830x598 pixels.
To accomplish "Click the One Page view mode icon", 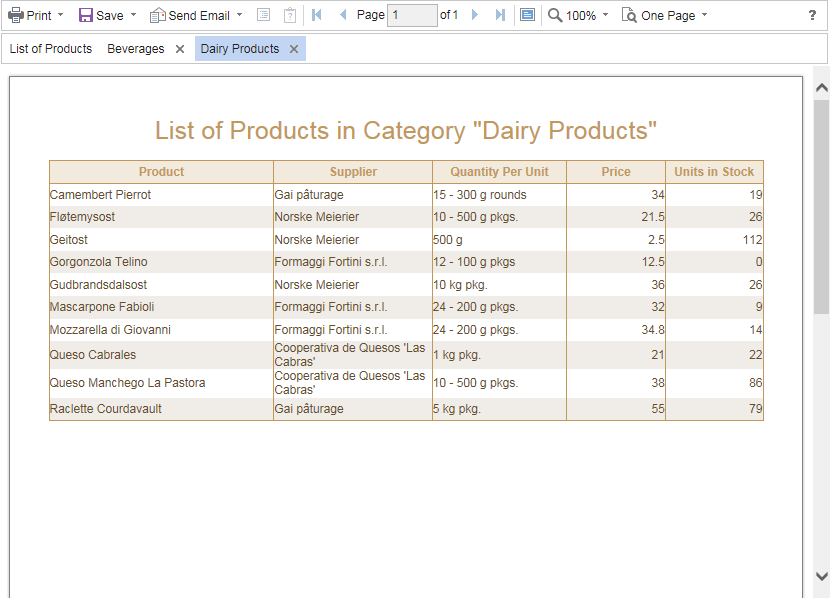I will click(629, 15).
